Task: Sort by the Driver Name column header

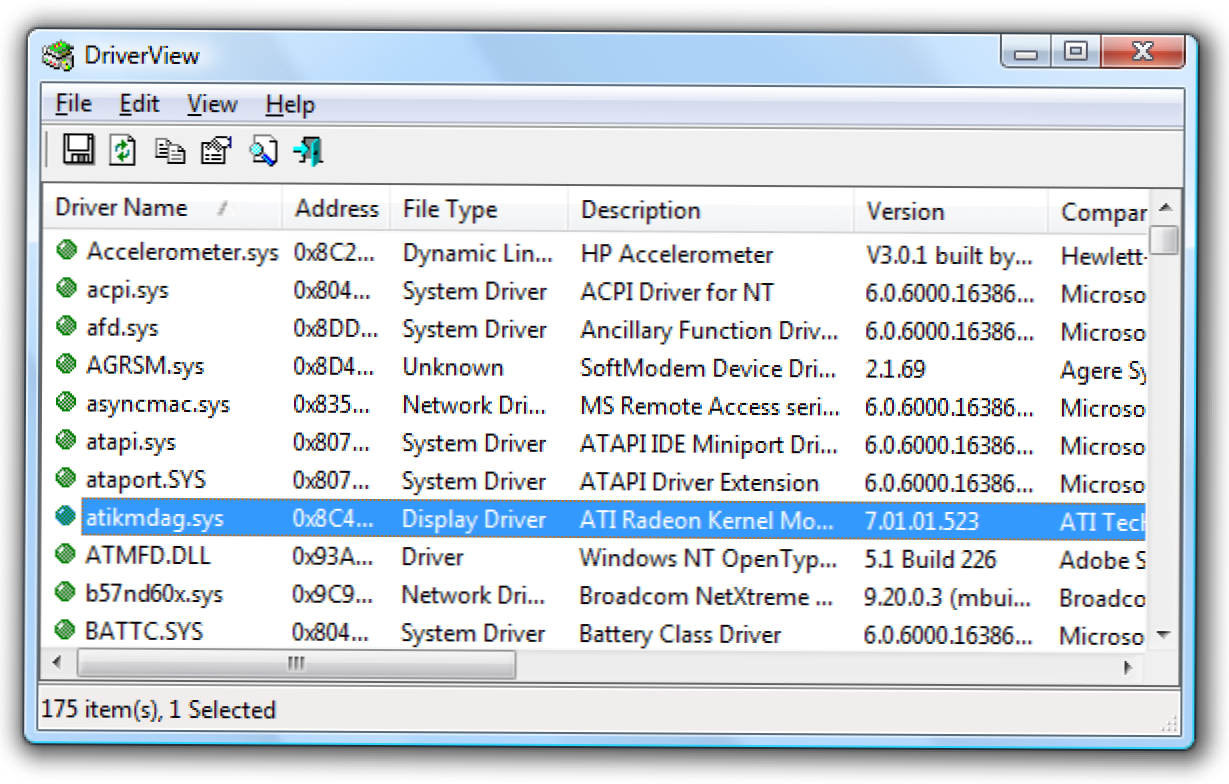Action: click(x=121, y=208)
